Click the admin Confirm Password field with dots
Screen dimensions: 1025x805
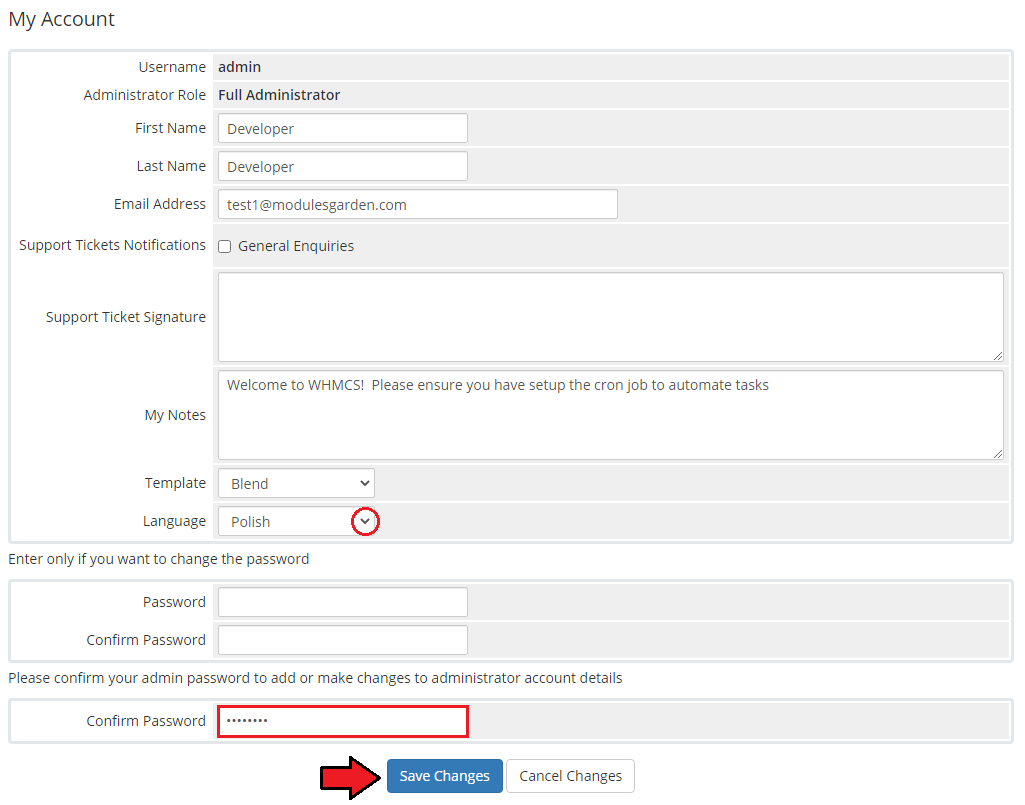pyautogui.click(x=343, y=721)
